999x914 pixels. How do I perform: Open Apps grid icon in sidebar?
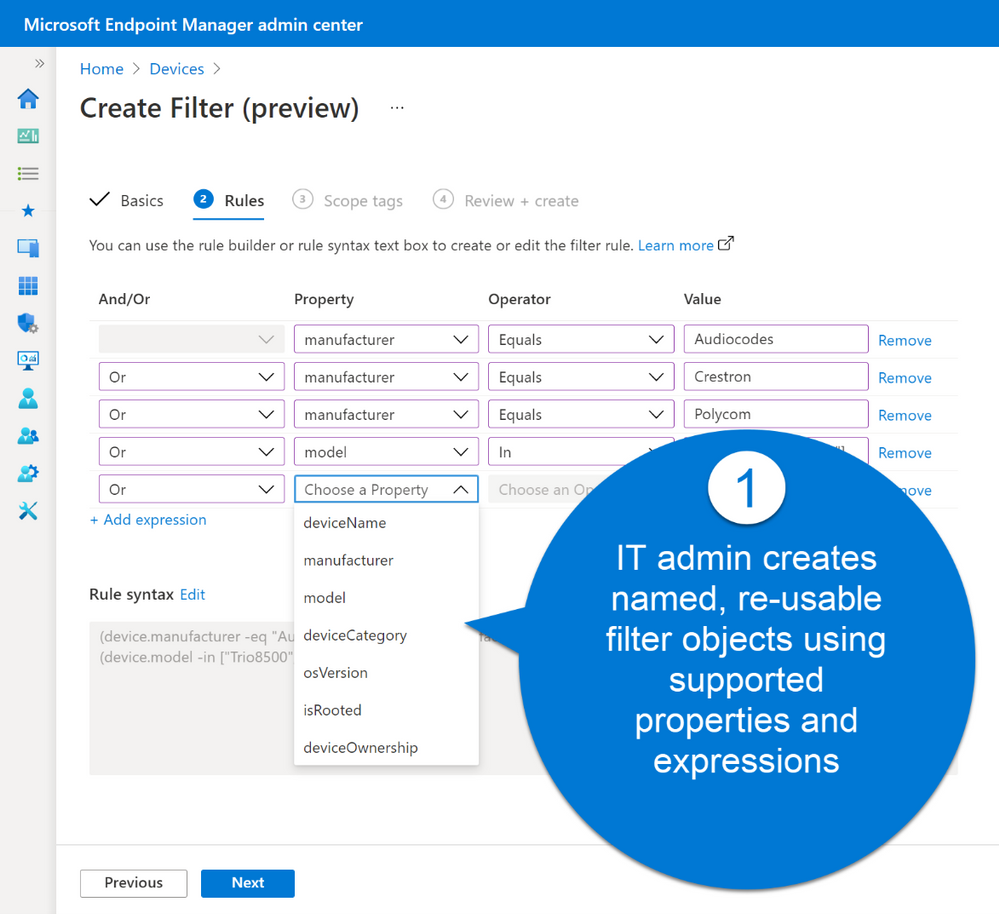(28, 285)
